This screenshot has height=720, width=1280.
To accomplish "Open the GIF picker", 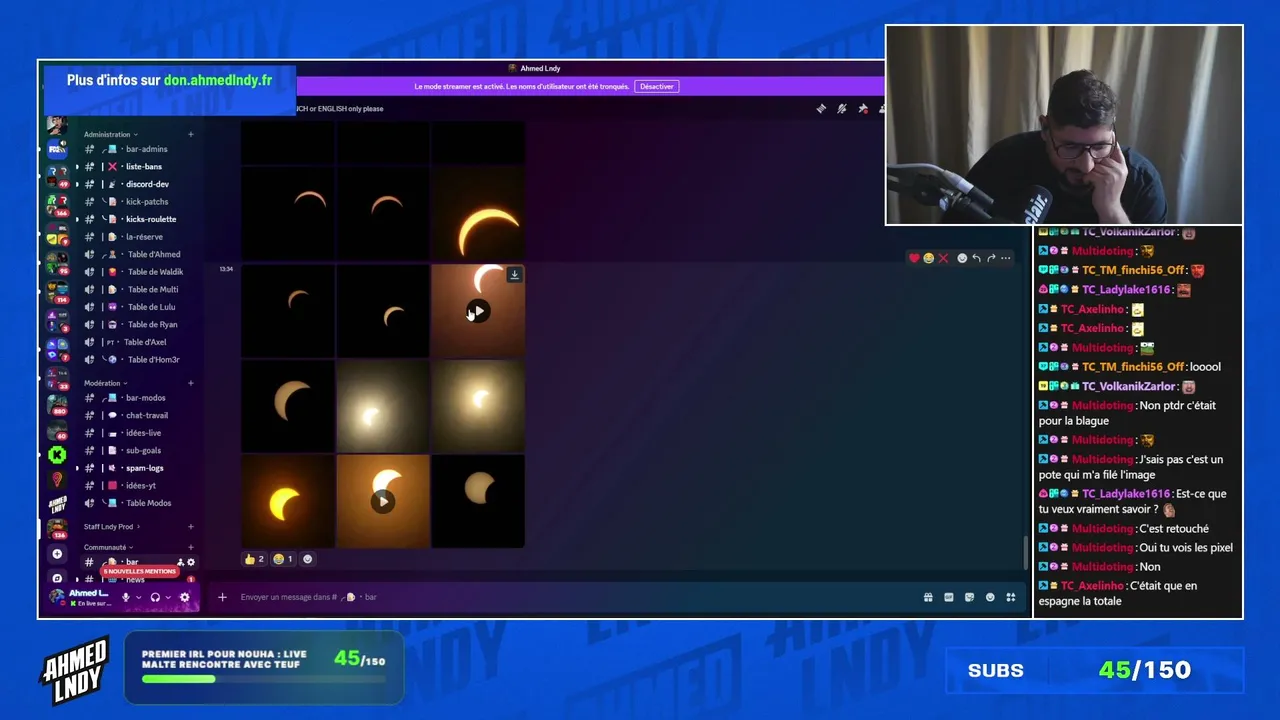I will click(949, 597).
